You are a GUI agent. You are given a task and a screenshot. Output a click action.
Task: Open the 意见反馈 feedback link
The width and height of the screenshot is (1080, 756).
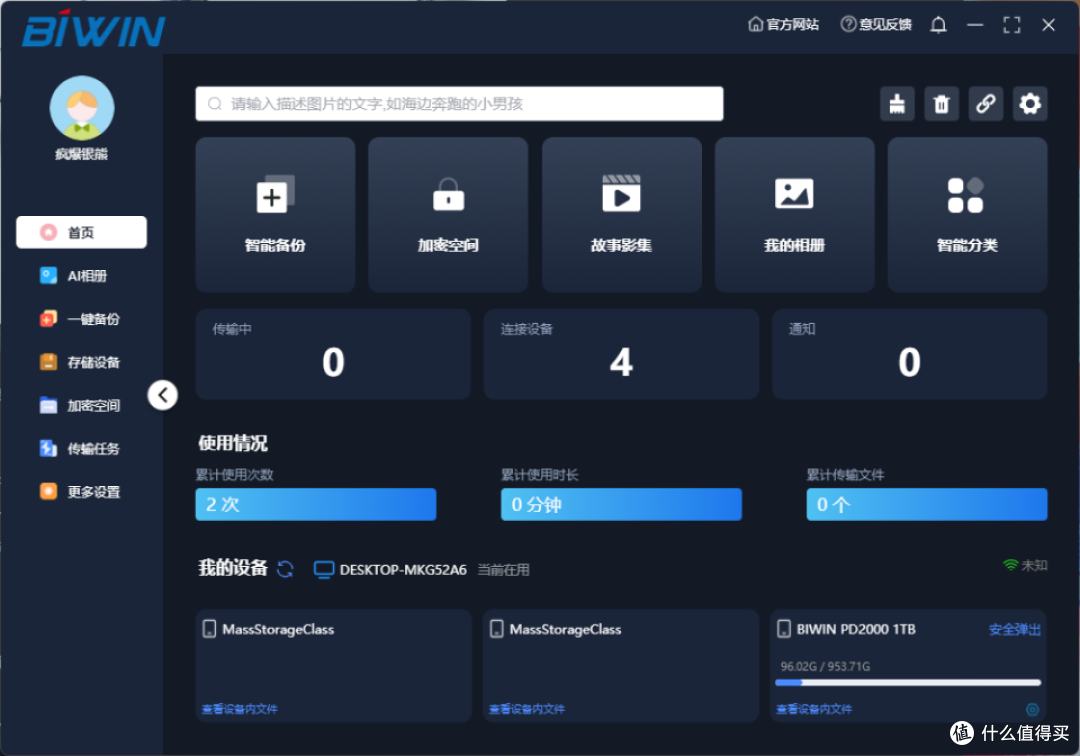pos(876,25)
